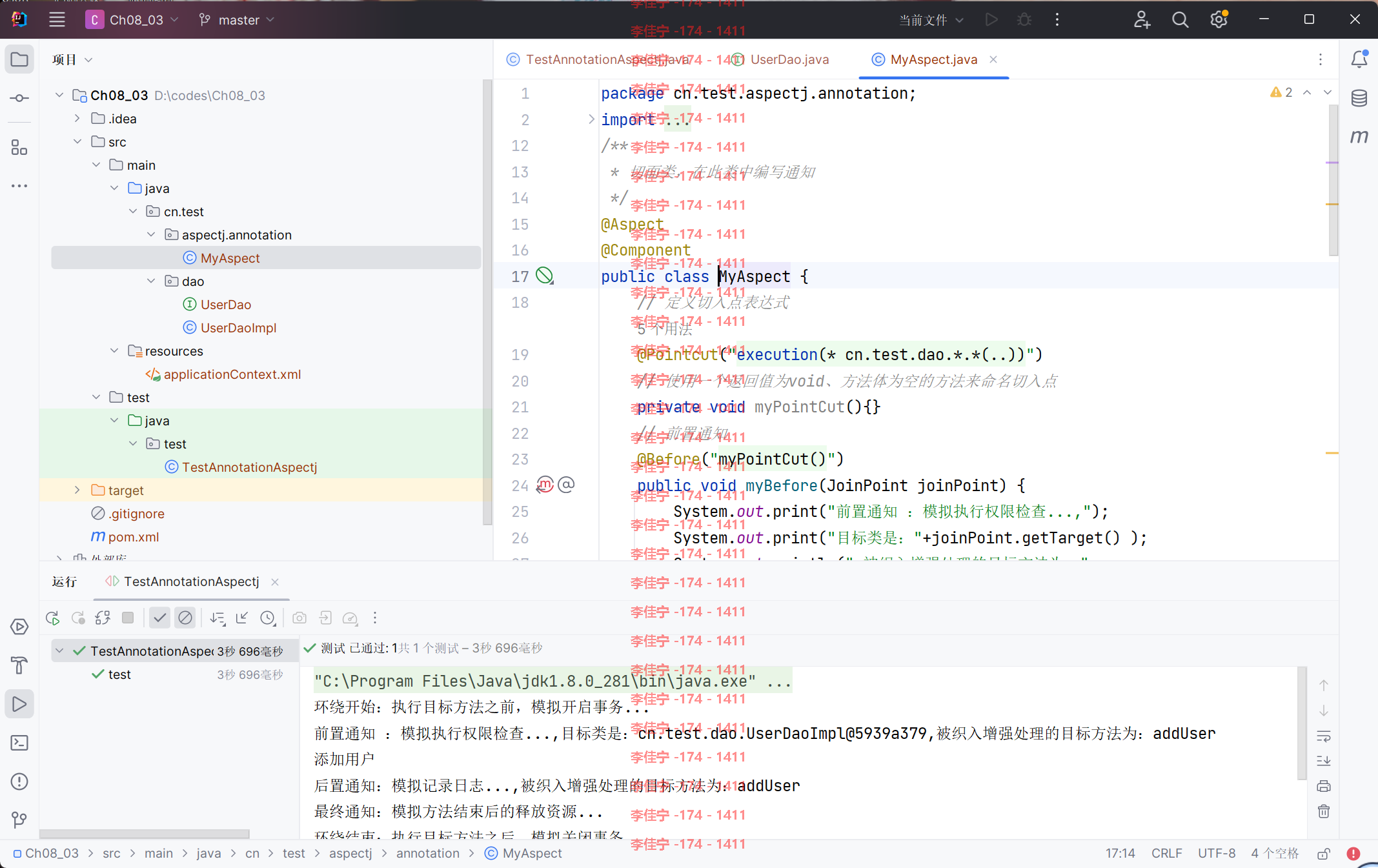Open the Database tool window

pos(1359,98)
